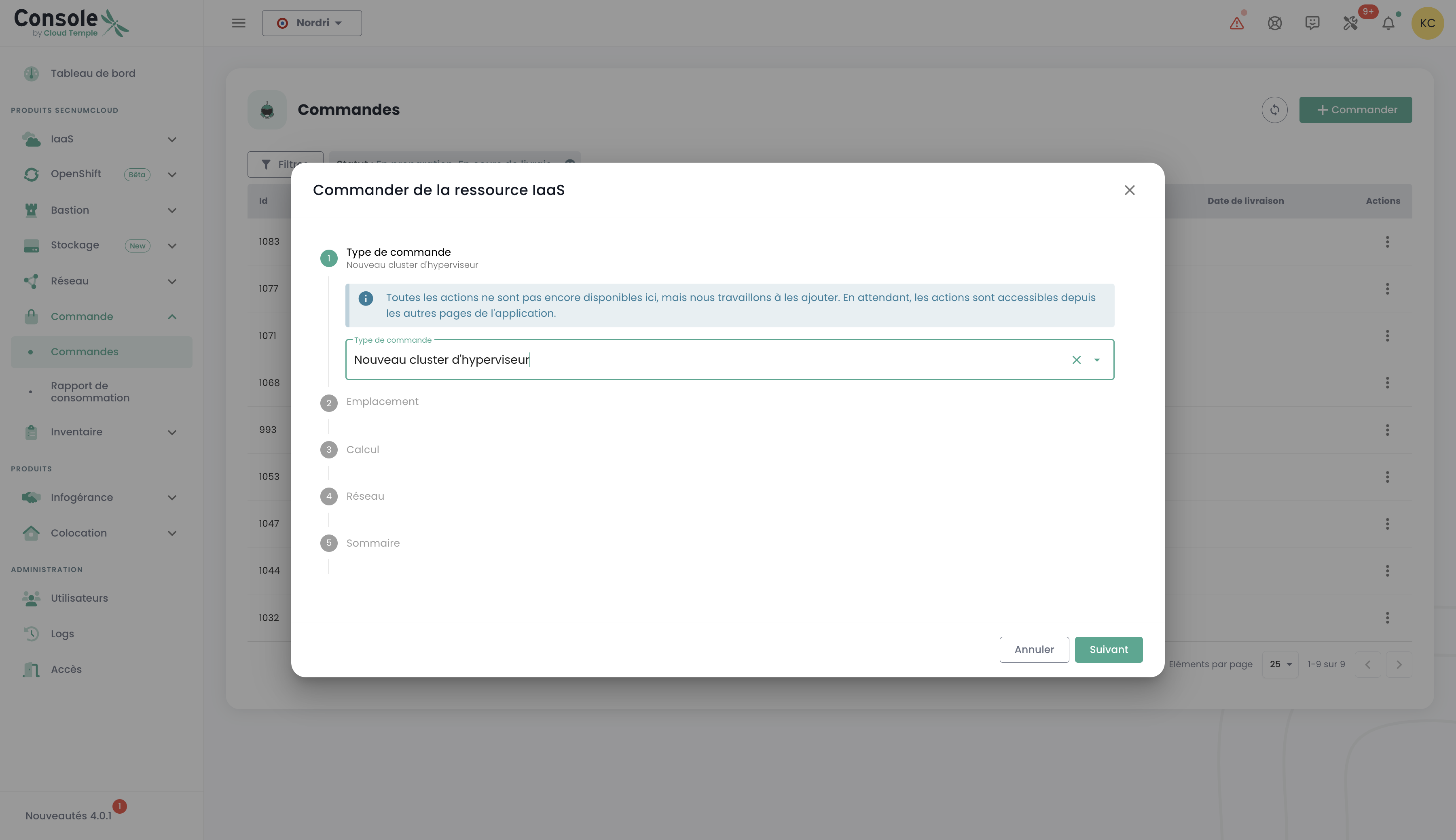Clear the Type de commande field
This screenshot has width=1456, height=840.
[1076, 360]
